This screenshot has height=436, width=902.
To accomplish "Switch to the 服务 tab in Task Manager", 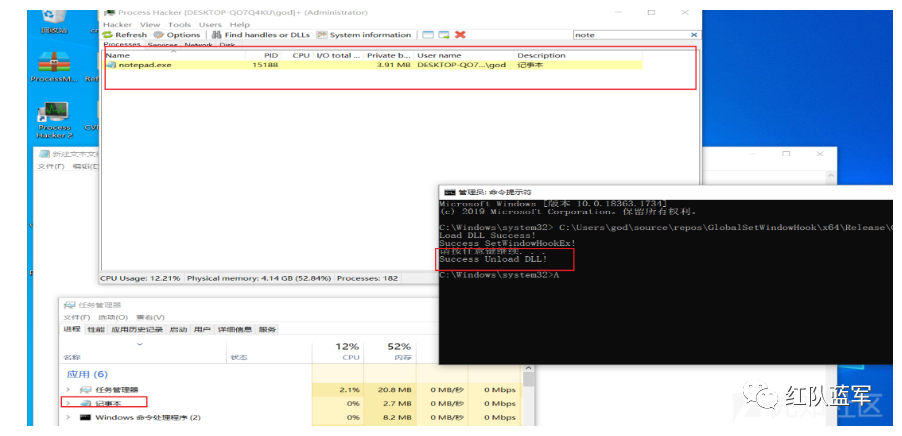I will (267, 330).
